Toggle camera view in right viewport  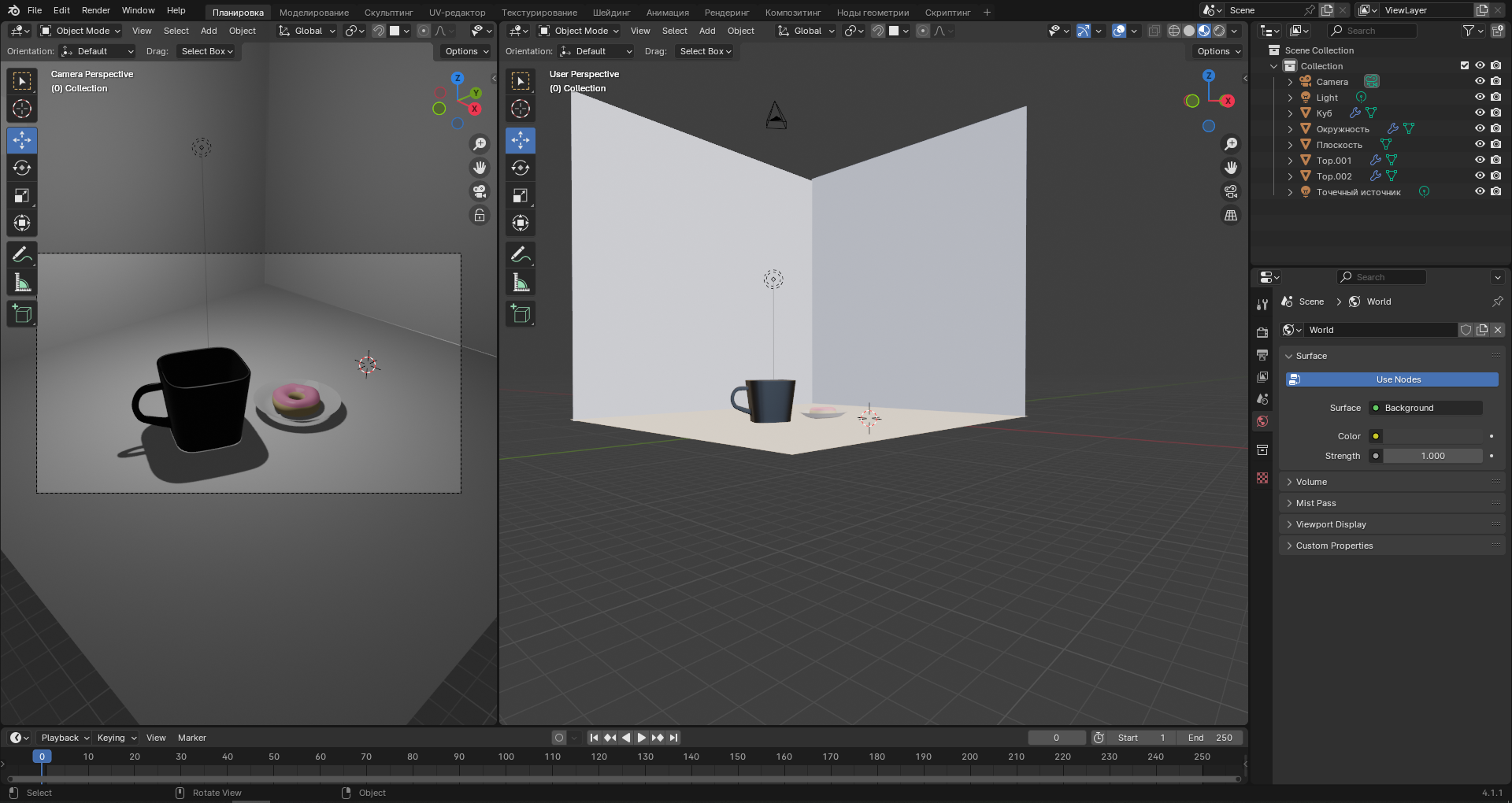(1231, 191)
